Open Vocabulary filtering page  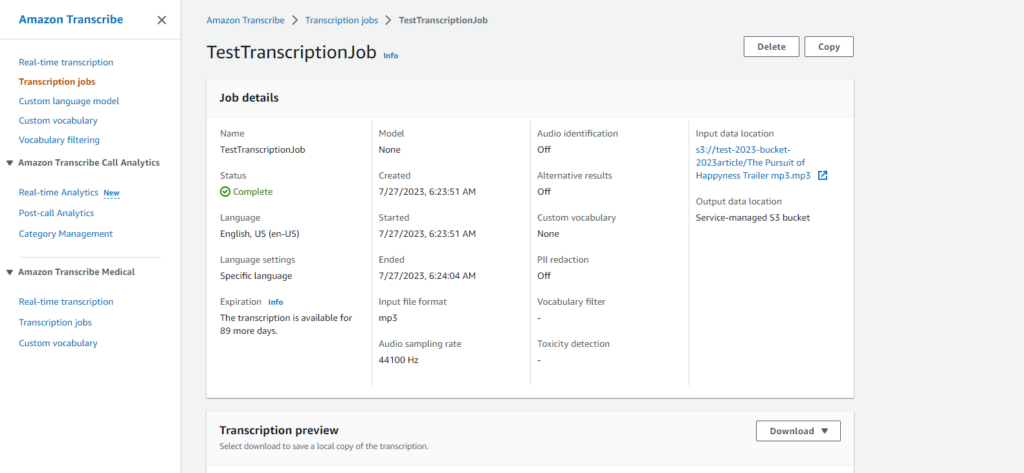pyautogui.click(x=59, y=140)
